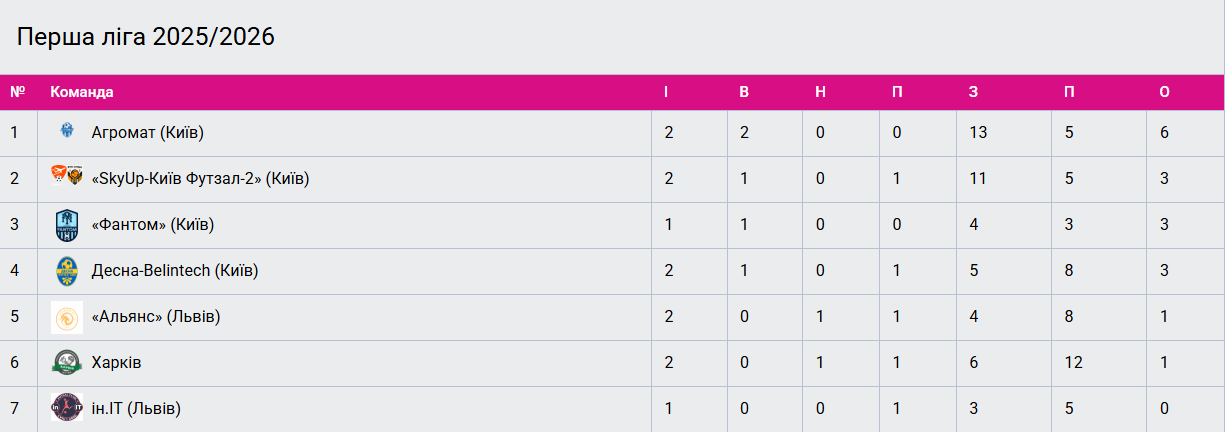
Task: Click the Десна-Belintech team logo
Action: point(67,270)
